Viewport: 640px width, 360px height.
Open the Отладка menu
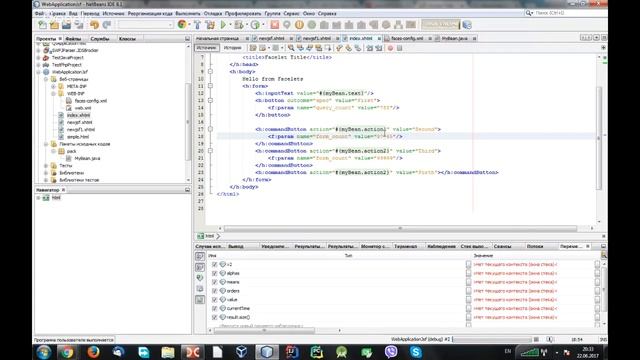pos(213,13)
